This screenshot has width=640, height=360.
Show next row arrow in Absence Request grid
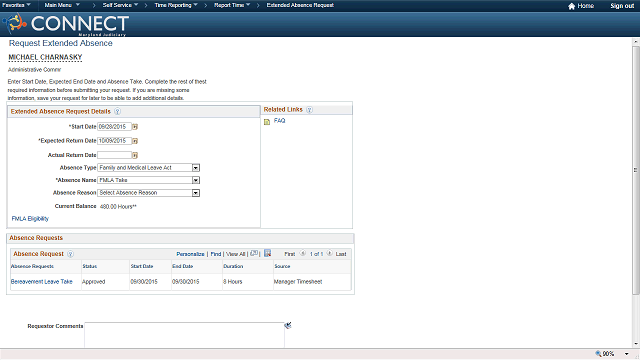[329, 253]
